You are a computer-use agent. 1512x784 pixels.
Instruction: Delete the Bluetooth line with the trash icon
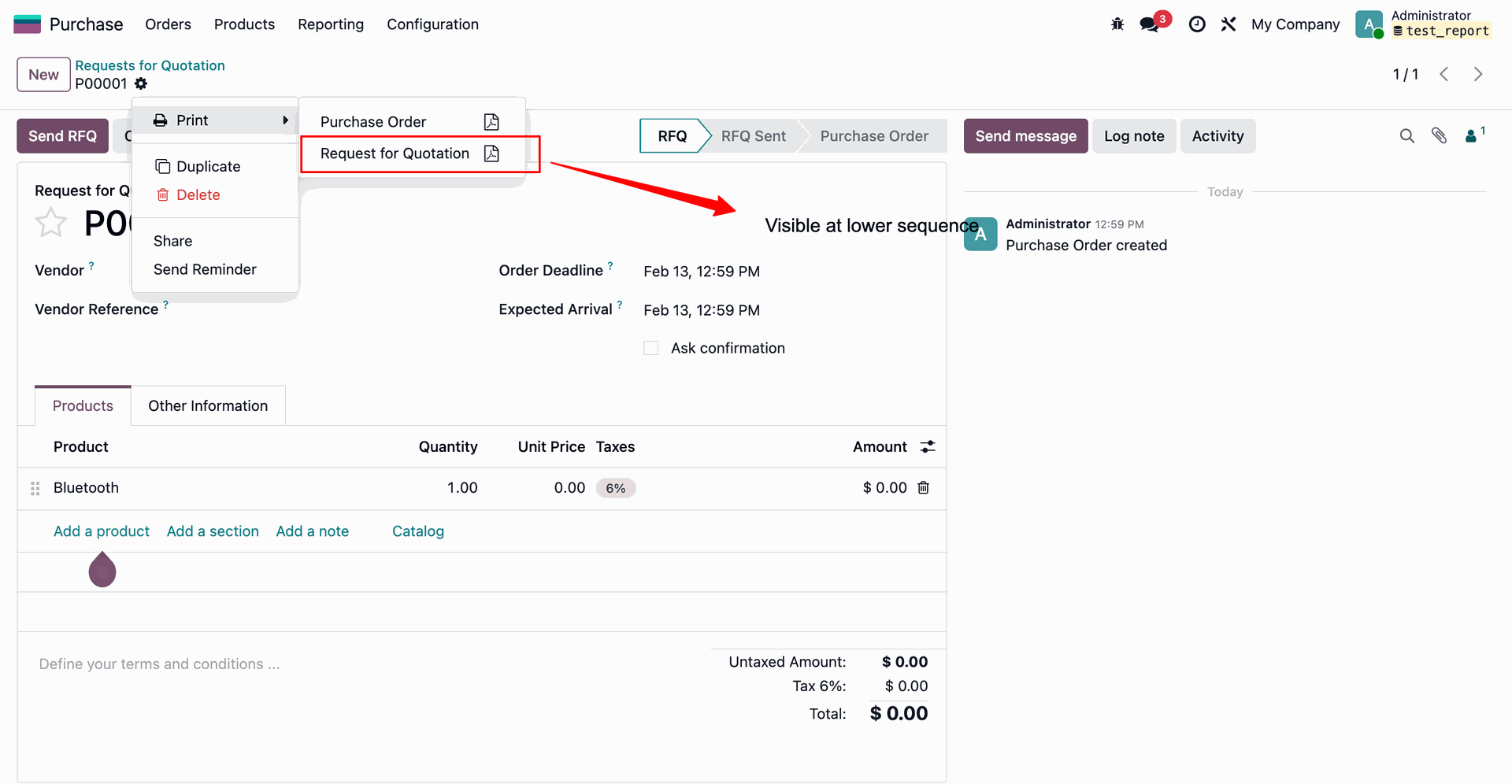pyautogui.click(x=924, y=488)
